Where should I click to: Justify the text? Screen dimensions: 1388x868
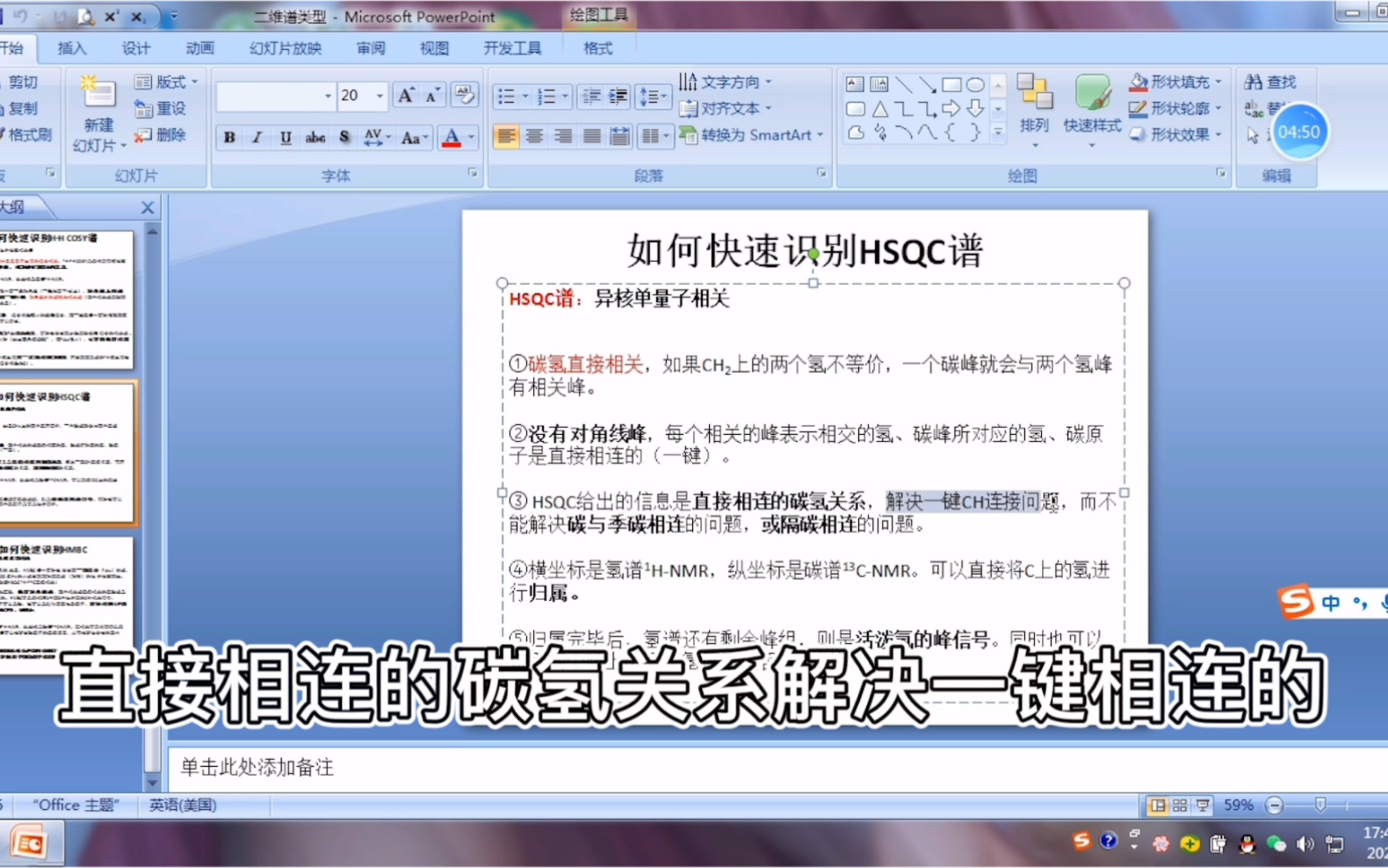coord(592,136)
